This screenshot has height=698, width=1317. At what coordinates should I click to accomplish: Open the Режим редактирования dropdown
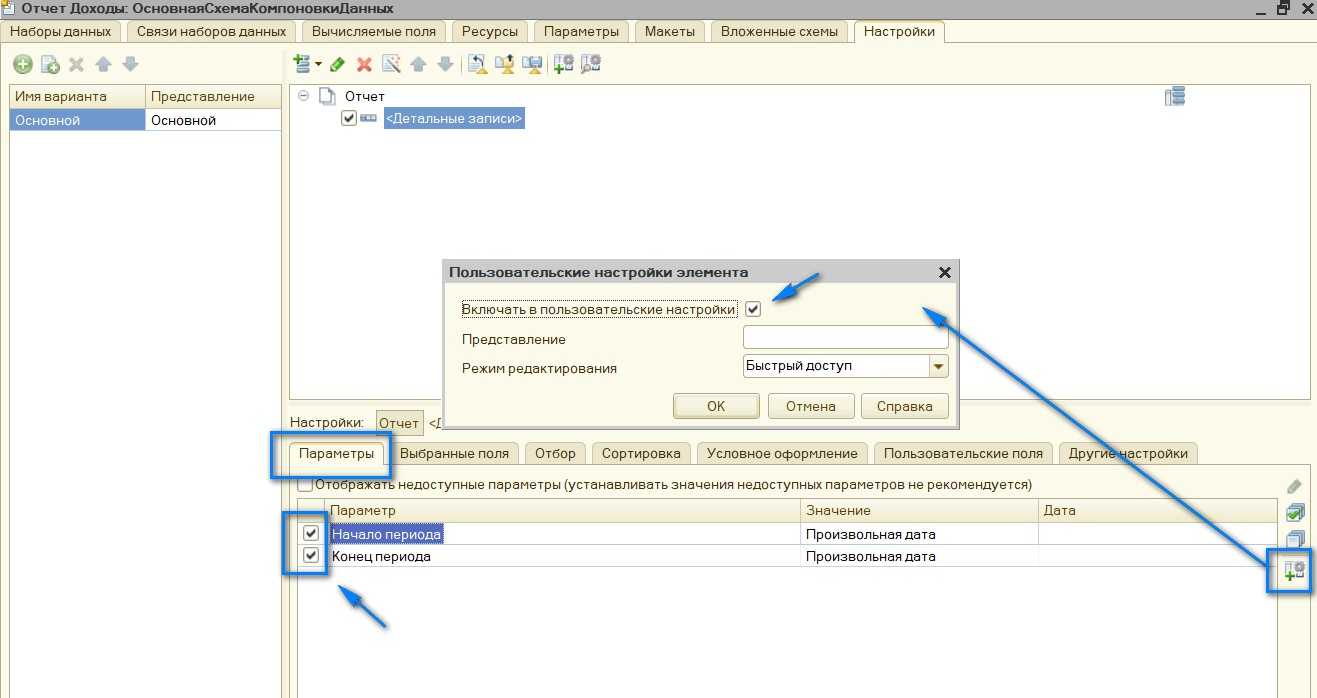tap(938, 367)
